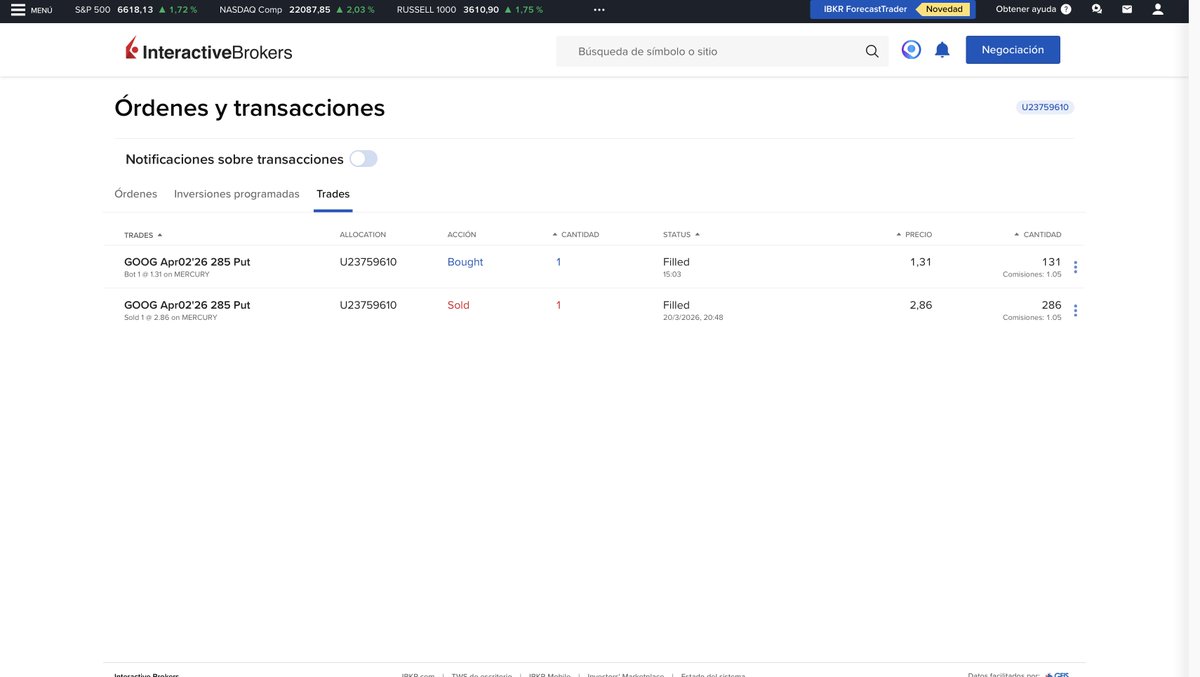Open the chat support icon

pyautogui.click(x=1097, y=9)
